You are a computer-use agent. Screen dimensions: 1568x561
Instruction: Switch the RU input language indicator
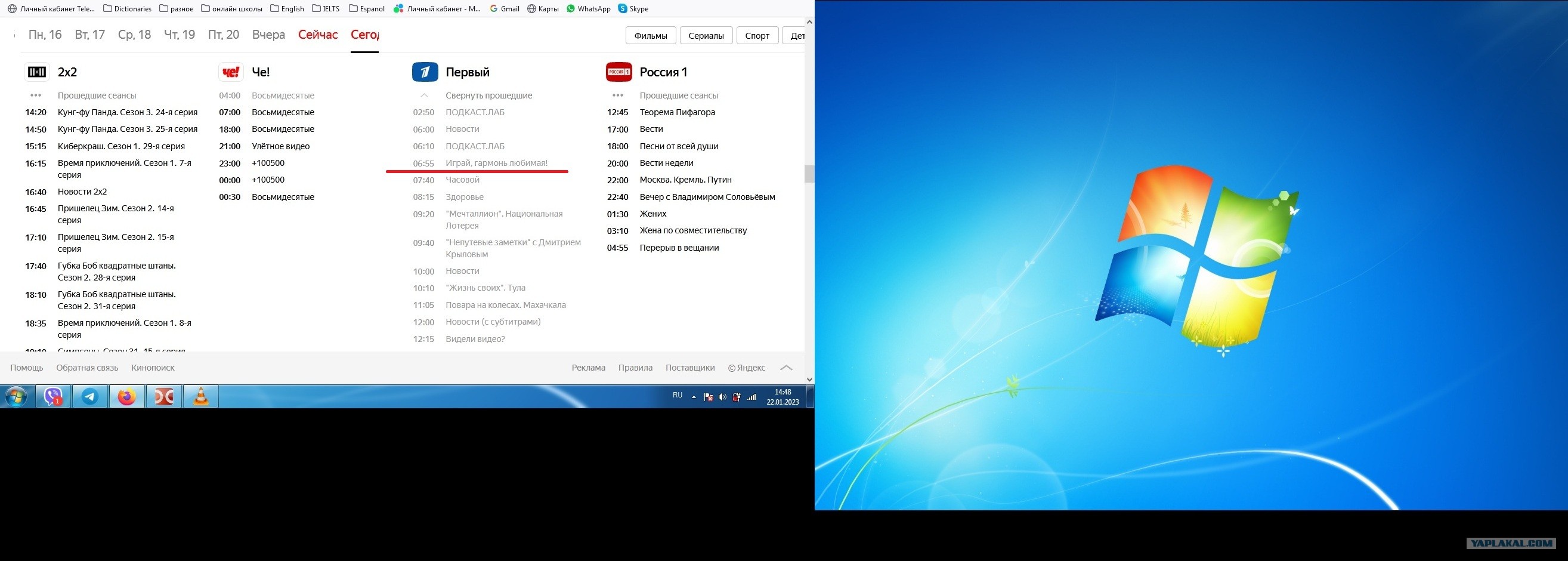coord(678,395)
